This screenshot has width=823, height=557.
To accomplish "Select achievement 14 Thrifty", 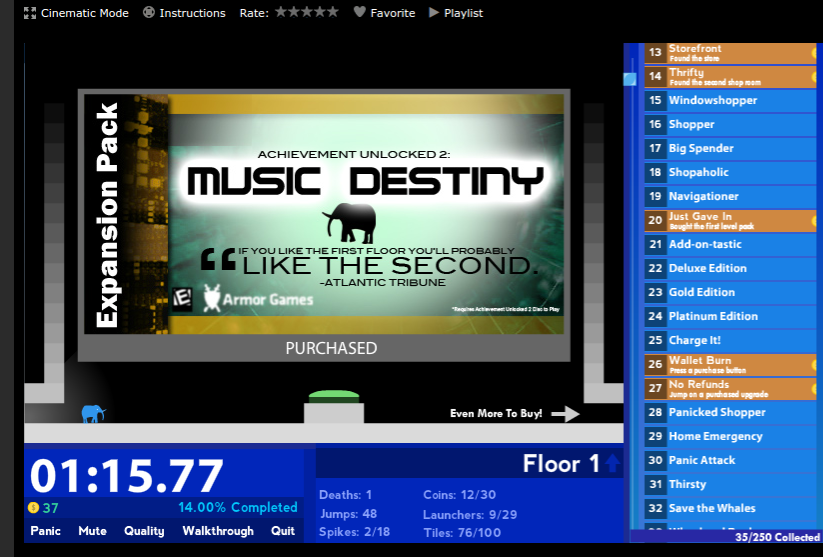I will (x=730, y=77).
